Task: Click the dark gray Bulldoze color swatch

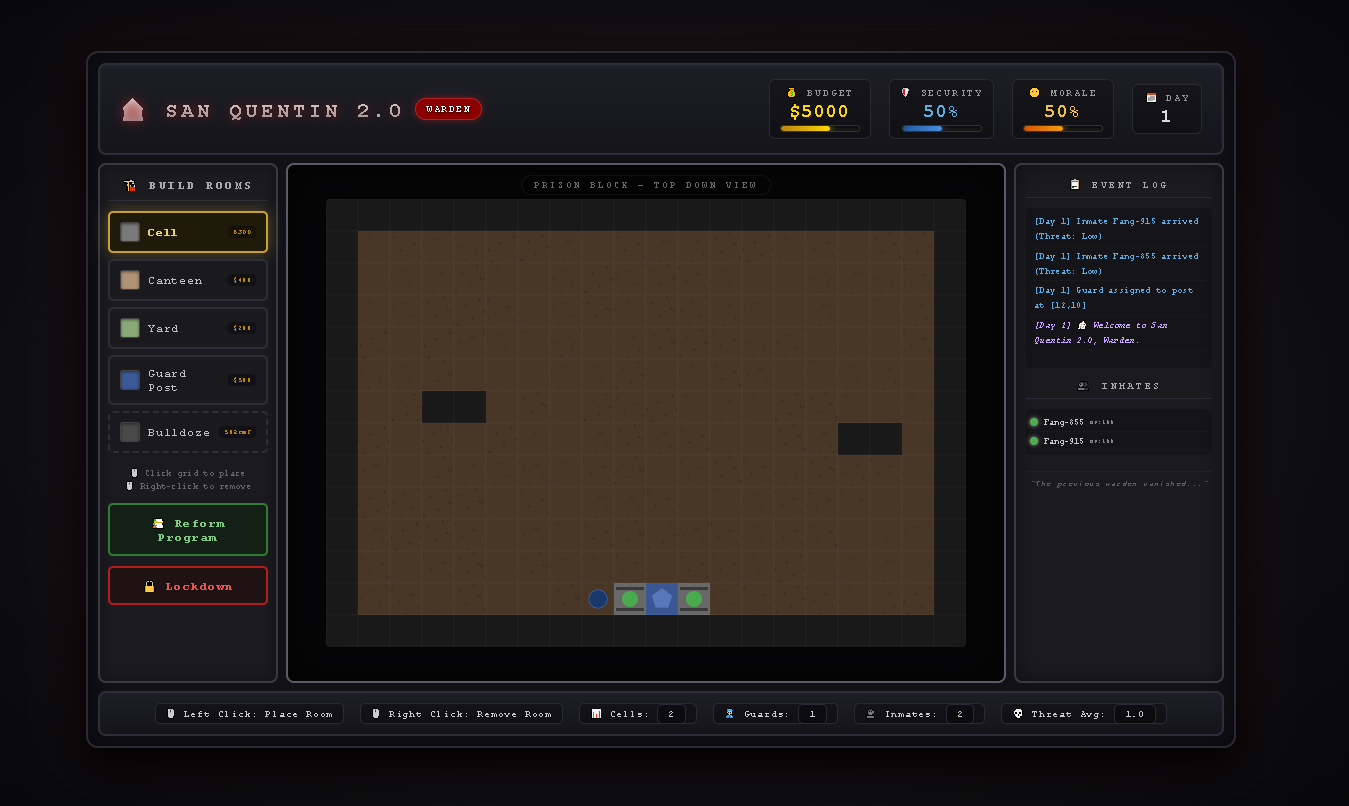Action: (x=130, y=432)
